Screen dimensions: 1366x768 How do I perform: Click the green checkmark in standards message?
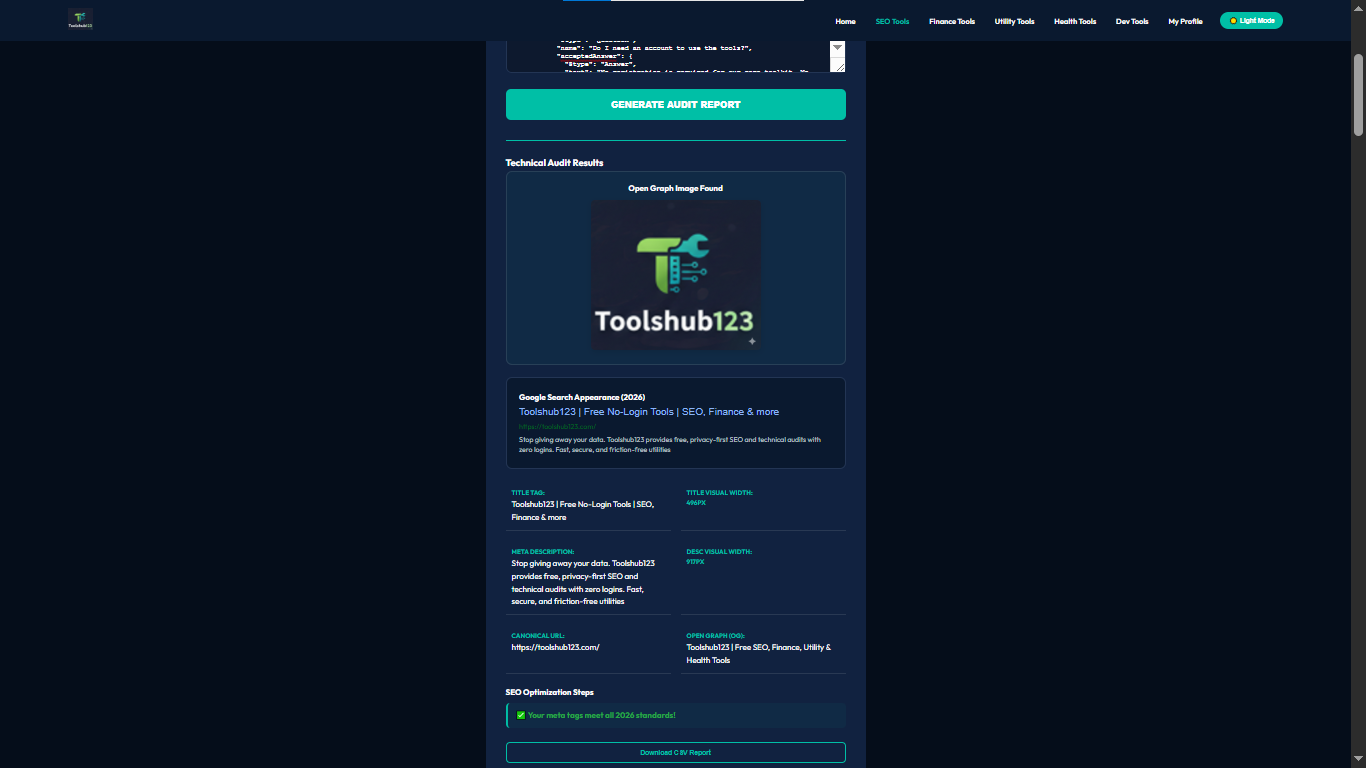point(521,715)
